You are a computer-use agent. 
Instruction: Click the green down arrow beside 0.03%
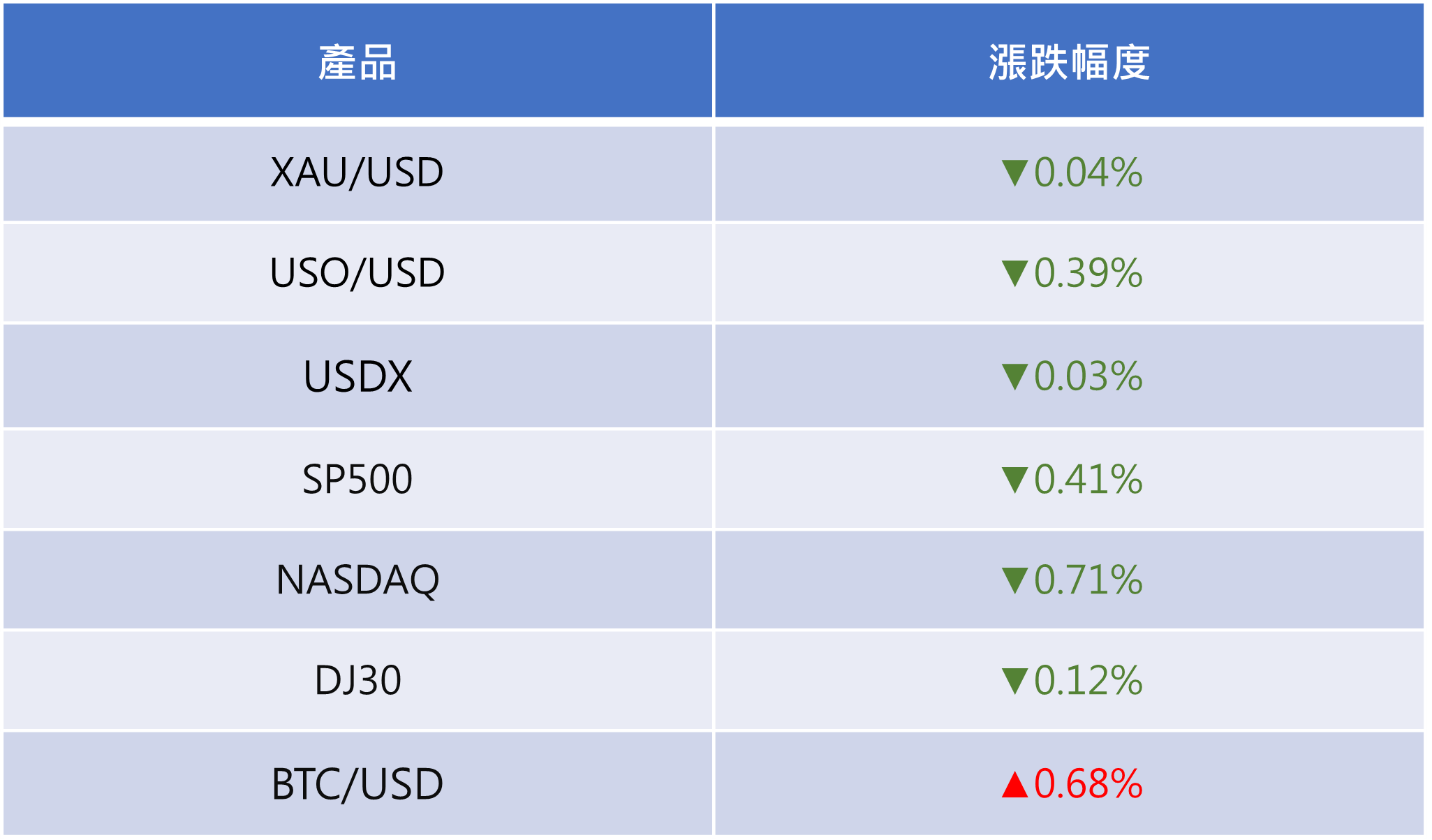(1014, 377)
